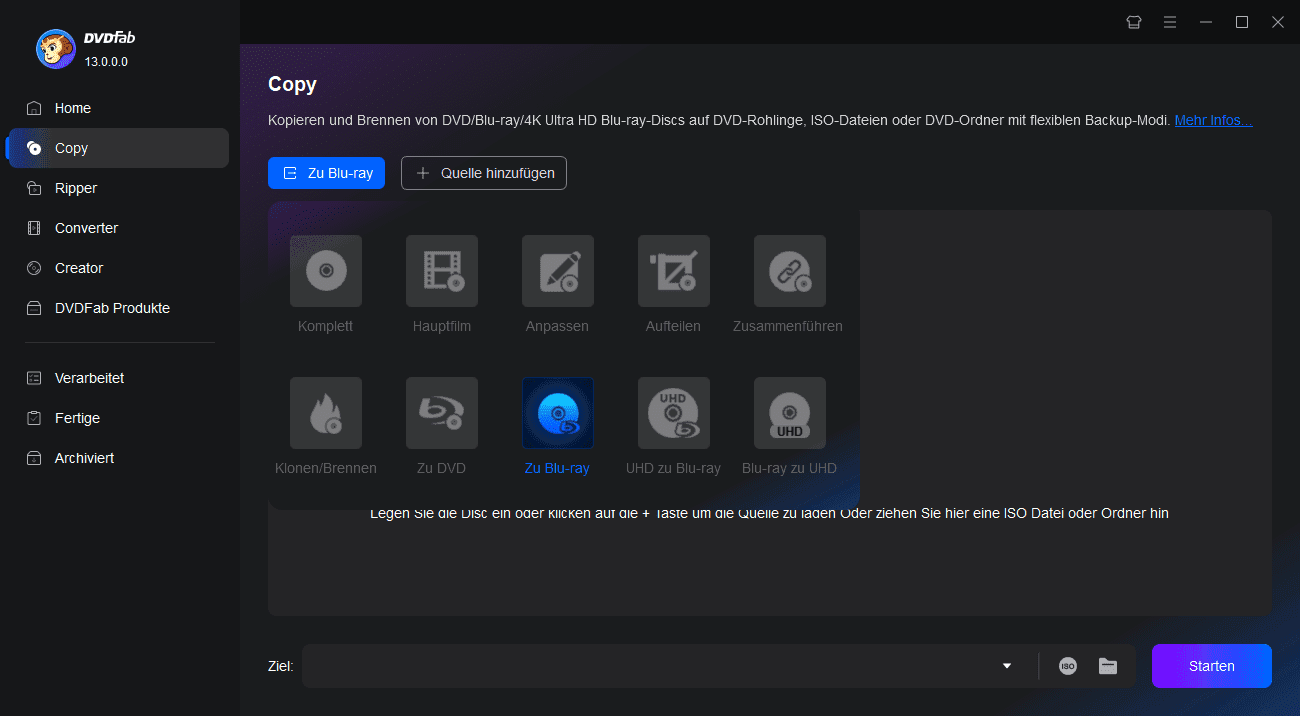Click the ISO output icon next to Ziel
Viewport: 1300px width, 716px height.
tap(1068, 666)
